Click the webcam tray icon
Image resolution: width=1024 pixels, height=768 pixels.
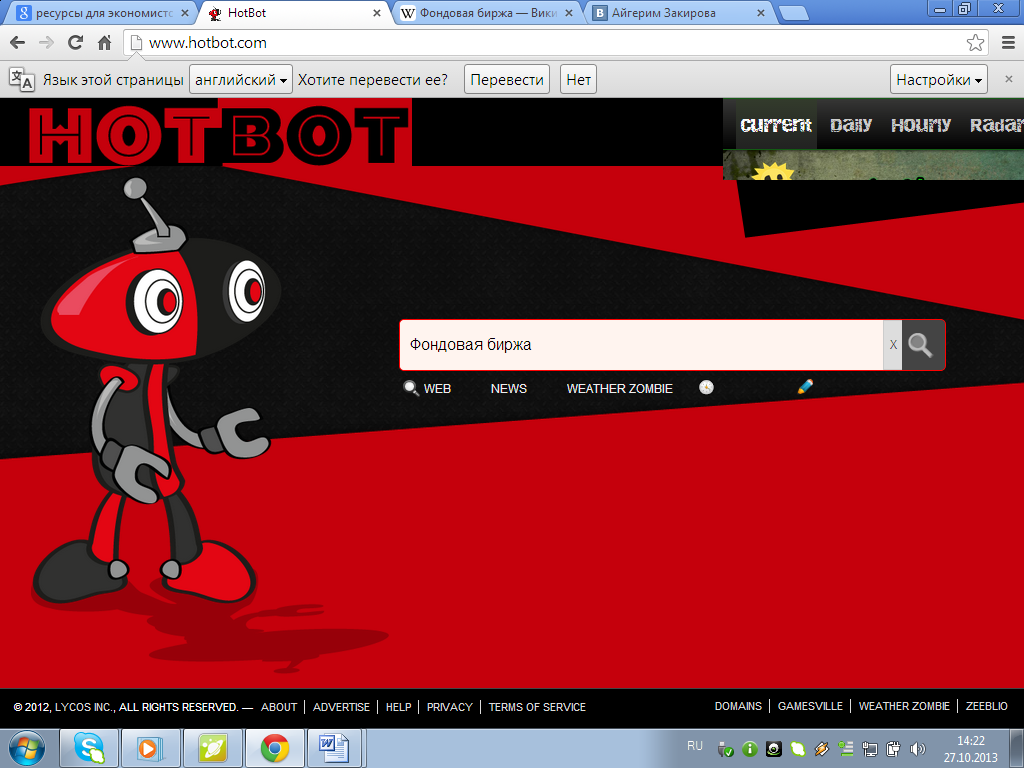pos(774,749)
